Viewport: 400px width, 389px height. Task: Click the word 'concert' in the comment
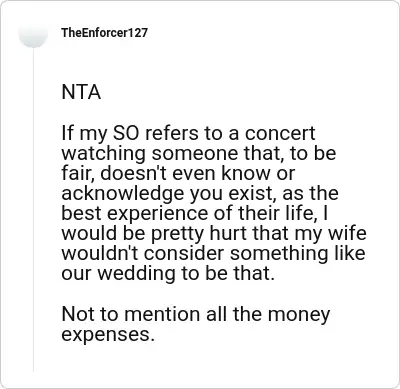click(280, 133)
